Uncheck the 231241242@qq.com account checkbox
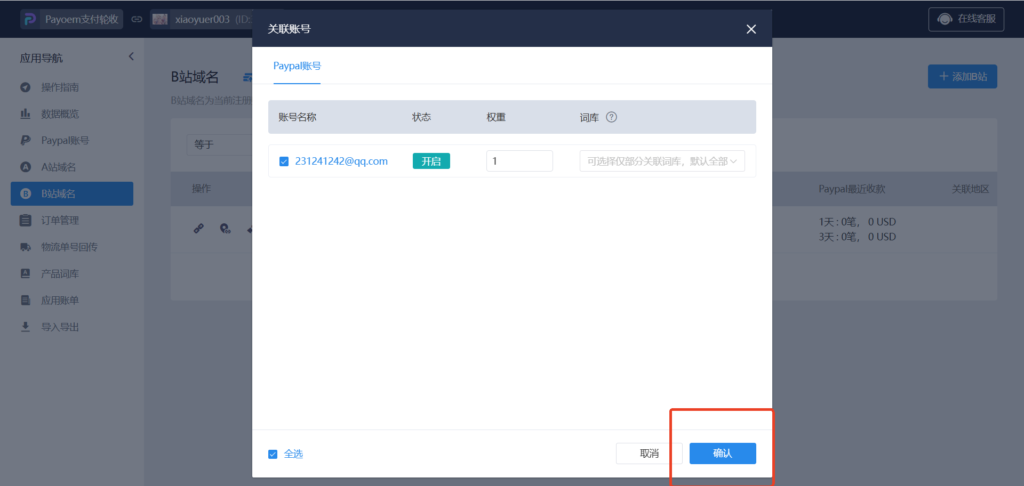Image resolution: width=1024 pixels, height=486 pixels. point(284,161)
